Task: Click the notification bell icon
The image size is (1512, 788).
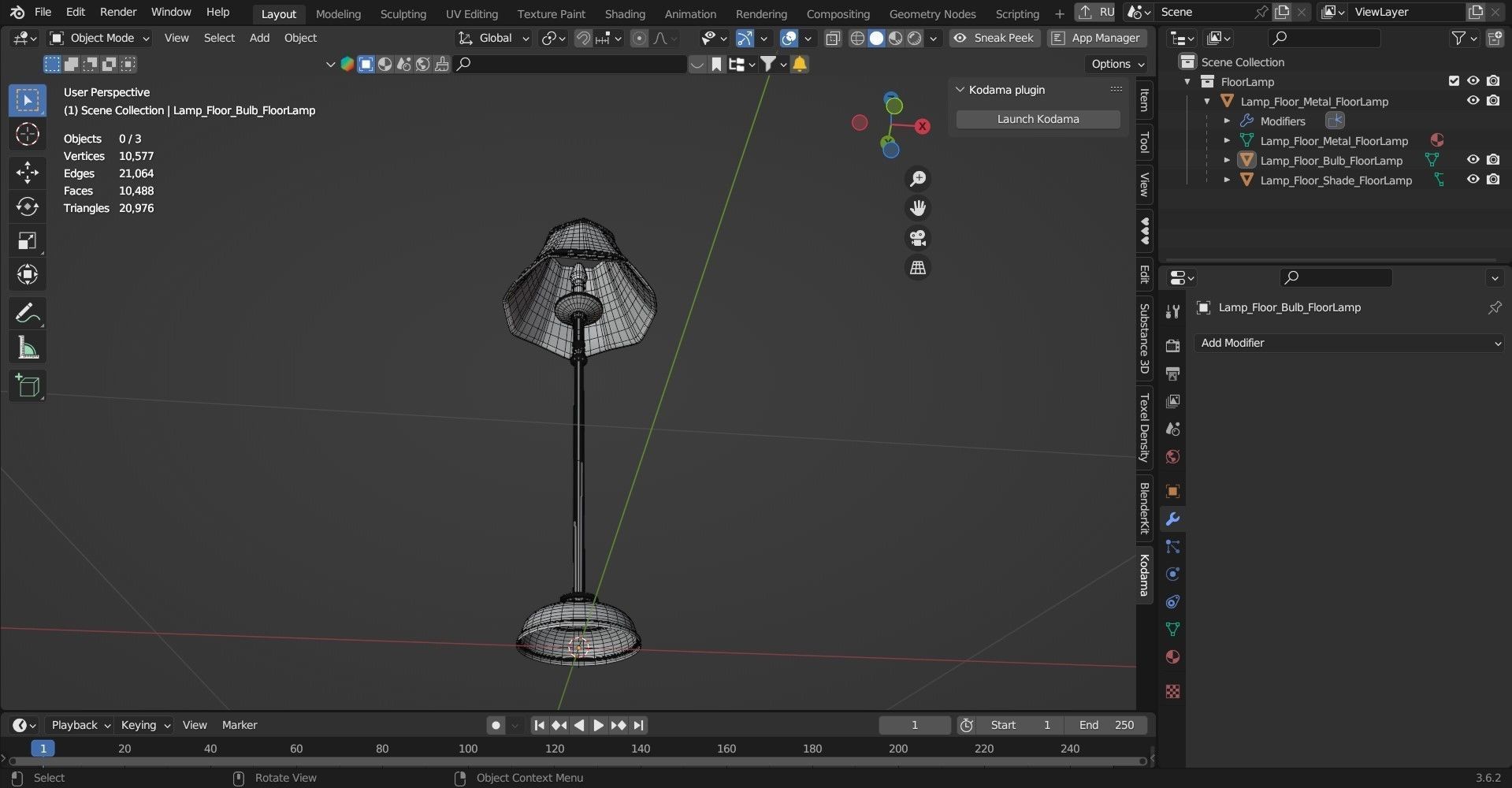Action: 799,64
